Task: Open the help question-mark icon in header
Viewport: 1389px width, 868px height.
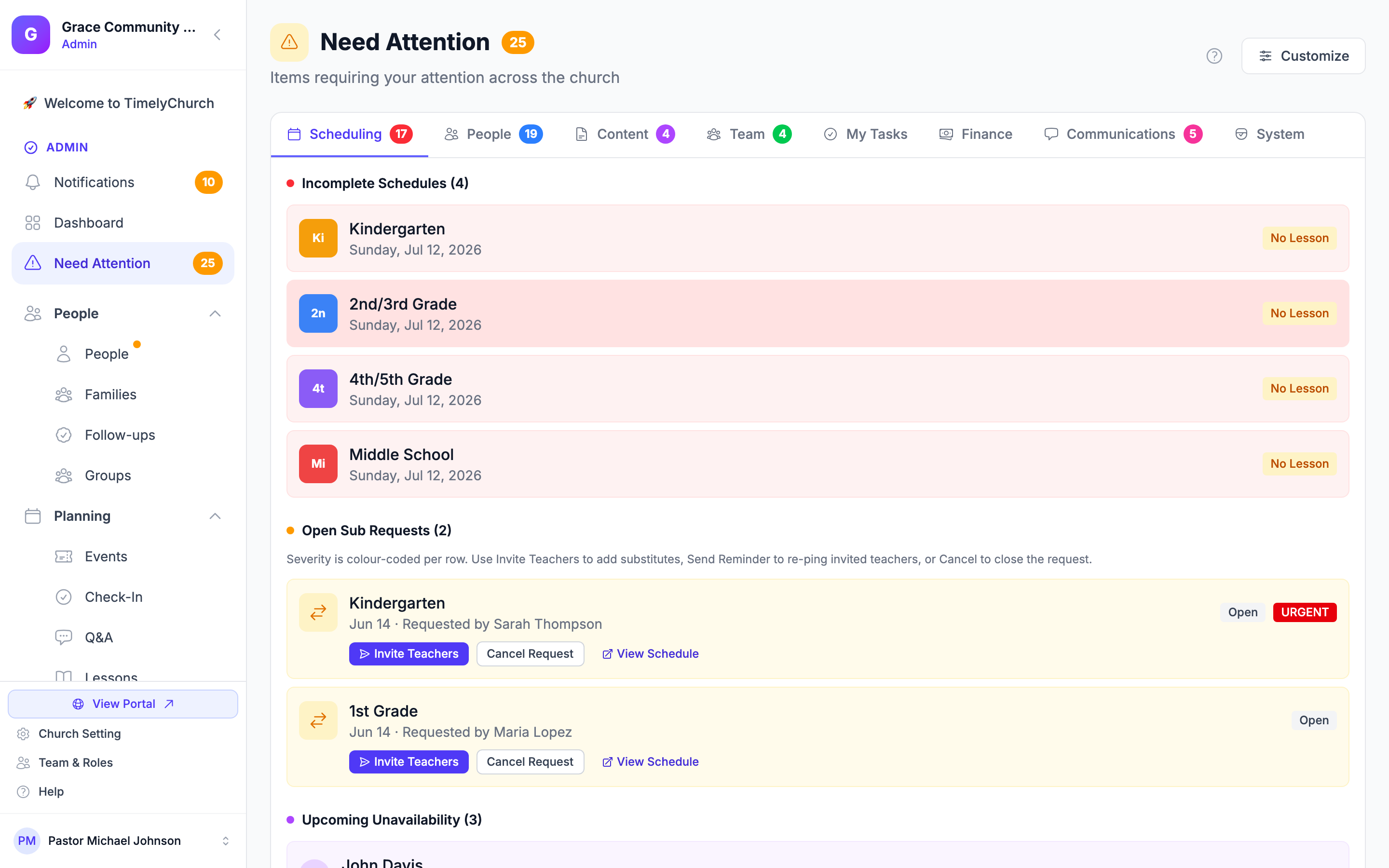Action: point(1214,55)
